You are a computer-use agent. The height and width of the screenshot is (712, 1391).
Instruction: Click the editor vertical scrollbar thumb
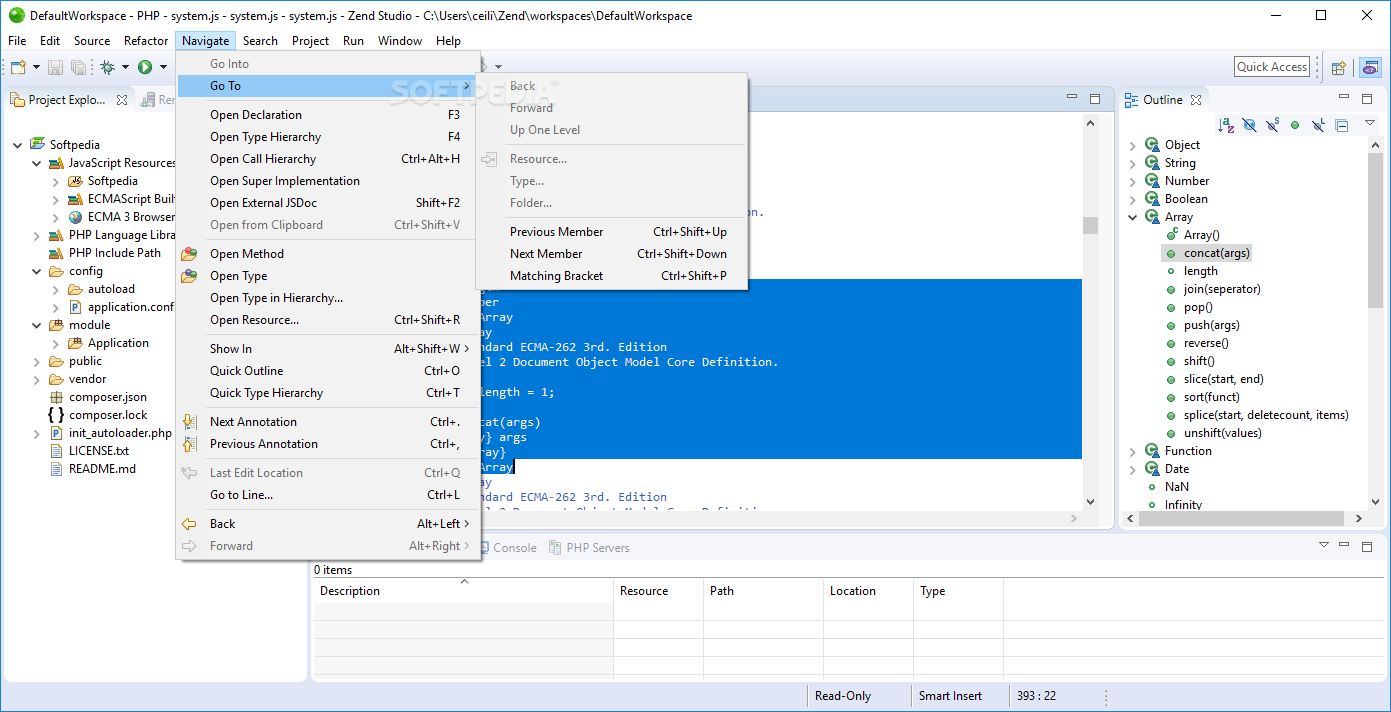point(1090,225)
